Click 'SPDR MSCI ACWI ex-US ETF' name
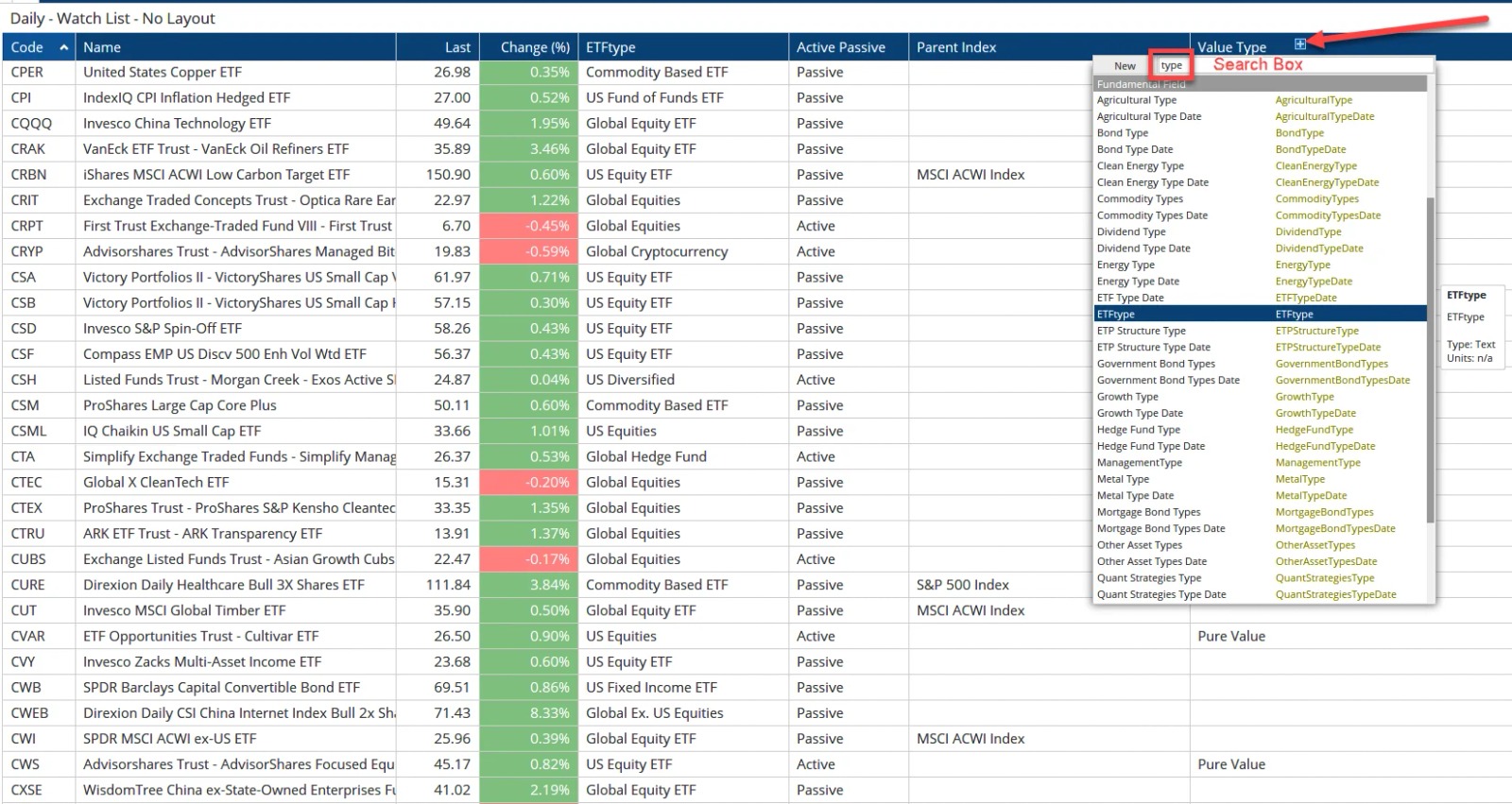 pos(169,739)
